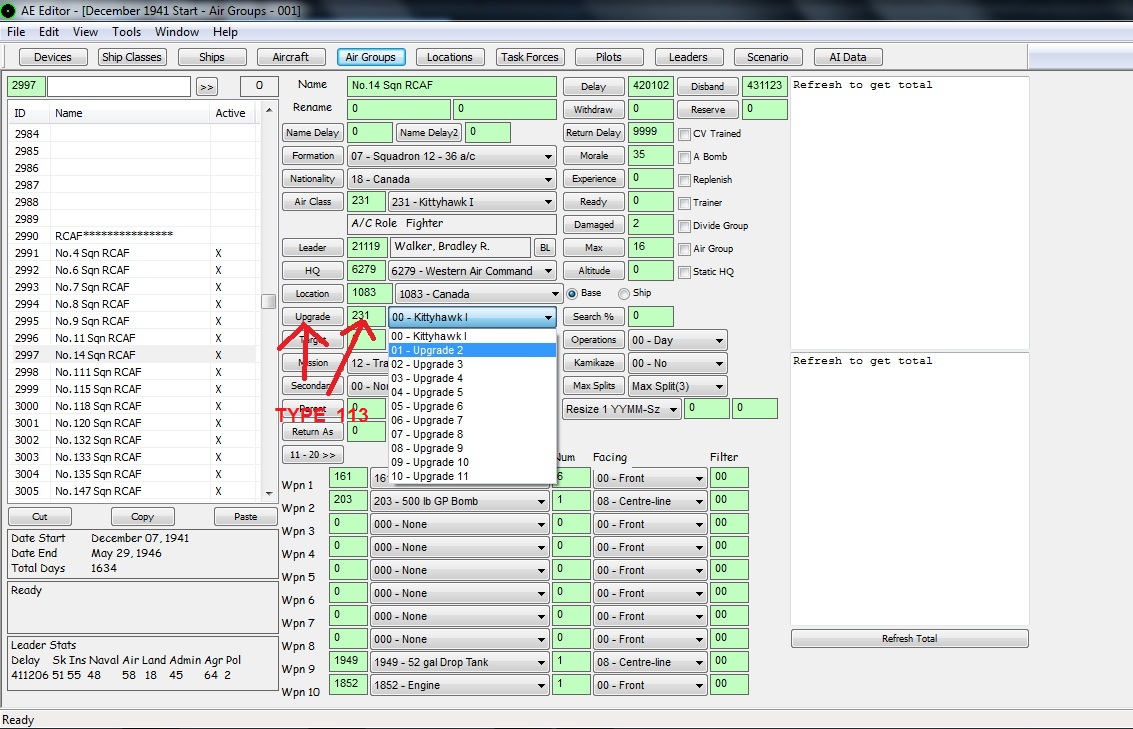Open the Tools menu

[x=126, y=32]
